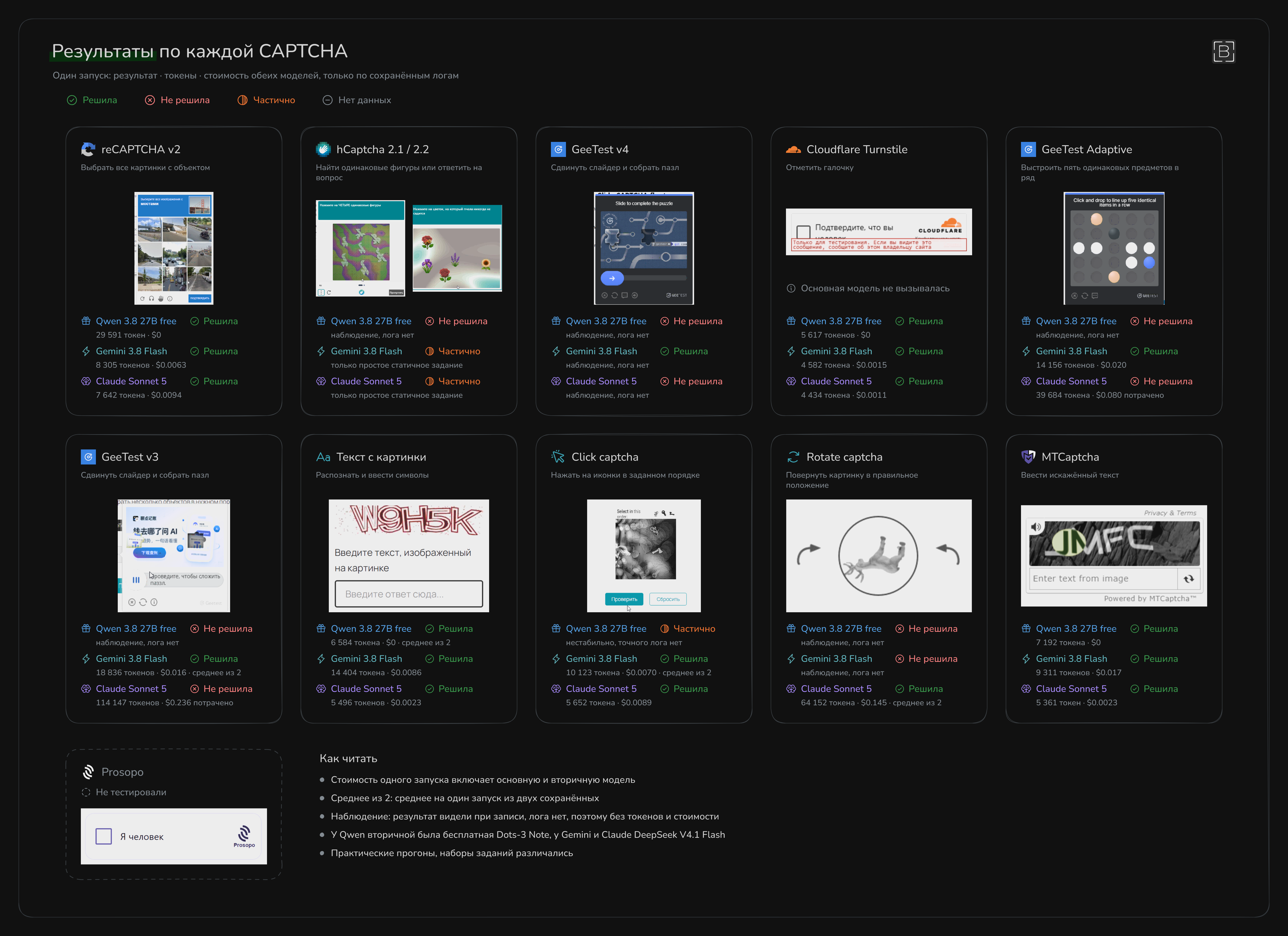Click the reCAPTCHA v2 logo icon

click(88, 149)
